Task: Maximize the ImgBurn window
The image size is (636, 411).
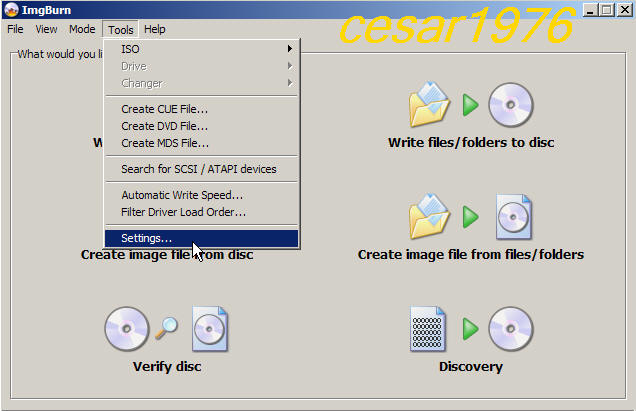Action: (x=607, y=10)
